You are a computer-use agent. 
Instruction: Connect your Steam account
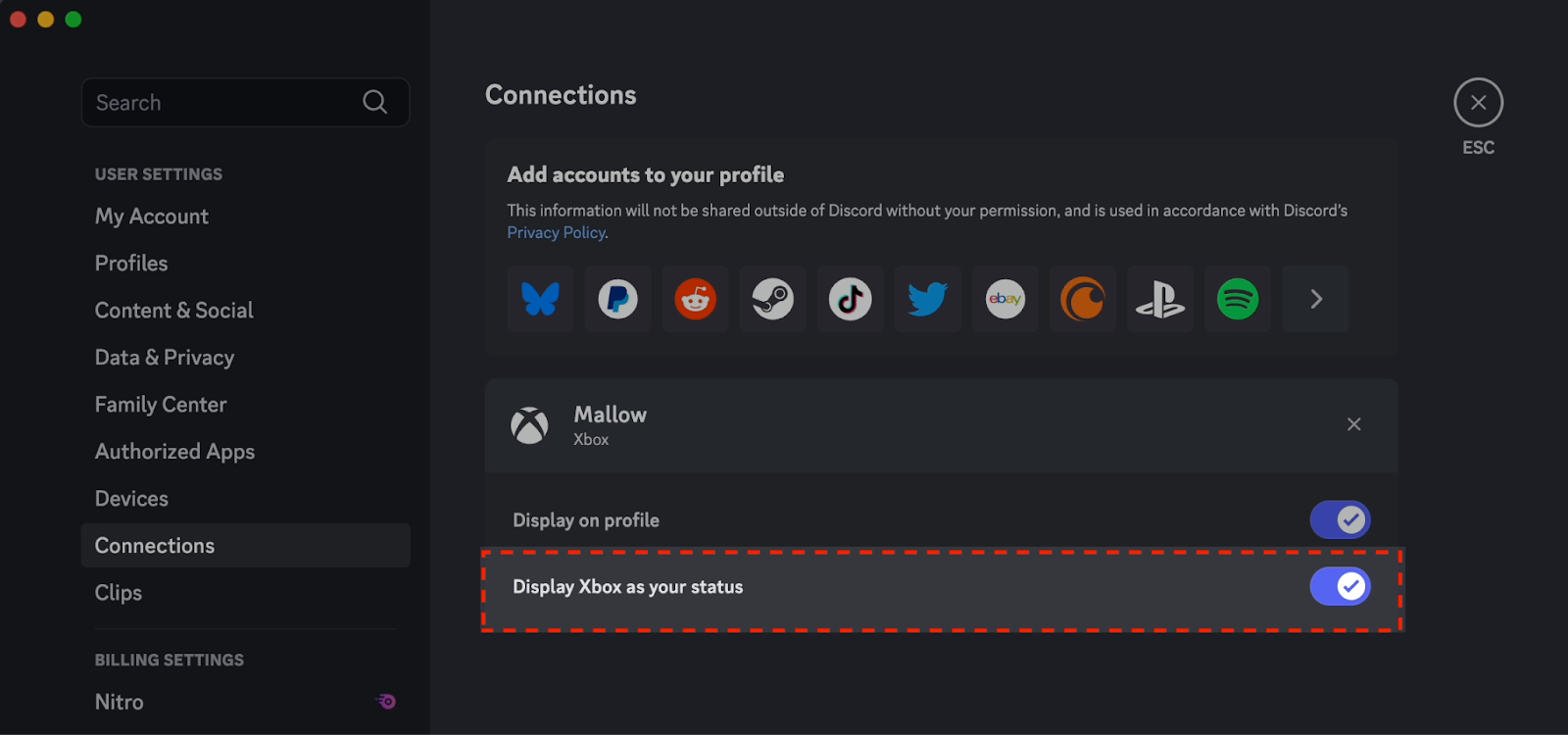point(773,299)
